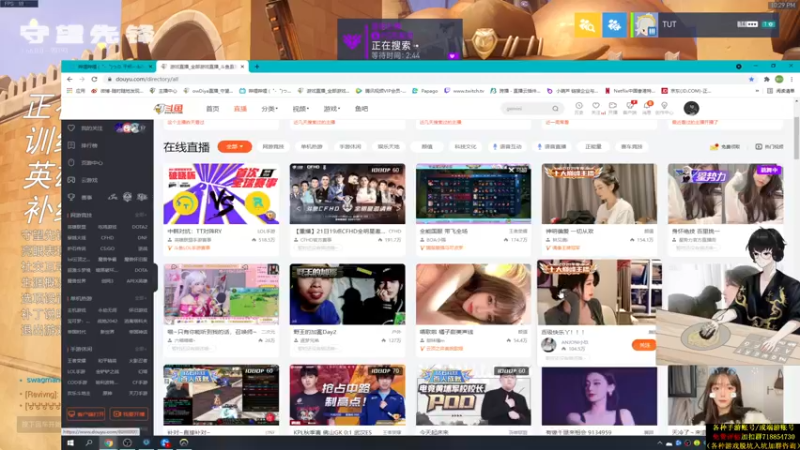Open the 抢占中路制高点 KPL thumbnail
800x450 pixels.
tap(347, 395)
